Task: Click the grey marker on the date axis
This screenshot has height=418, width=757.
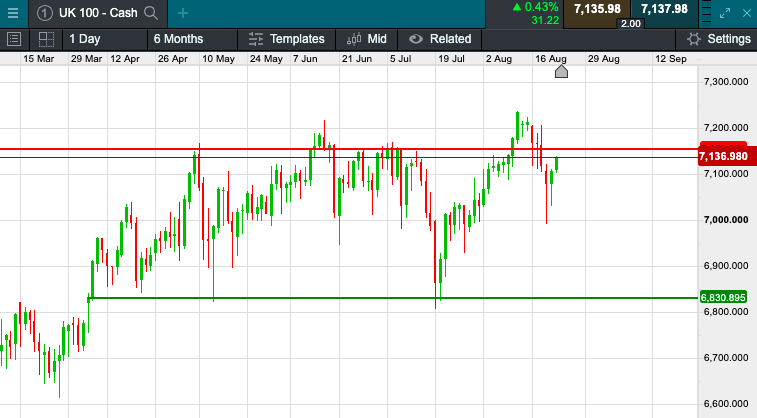Action: [x=561, y=72]
